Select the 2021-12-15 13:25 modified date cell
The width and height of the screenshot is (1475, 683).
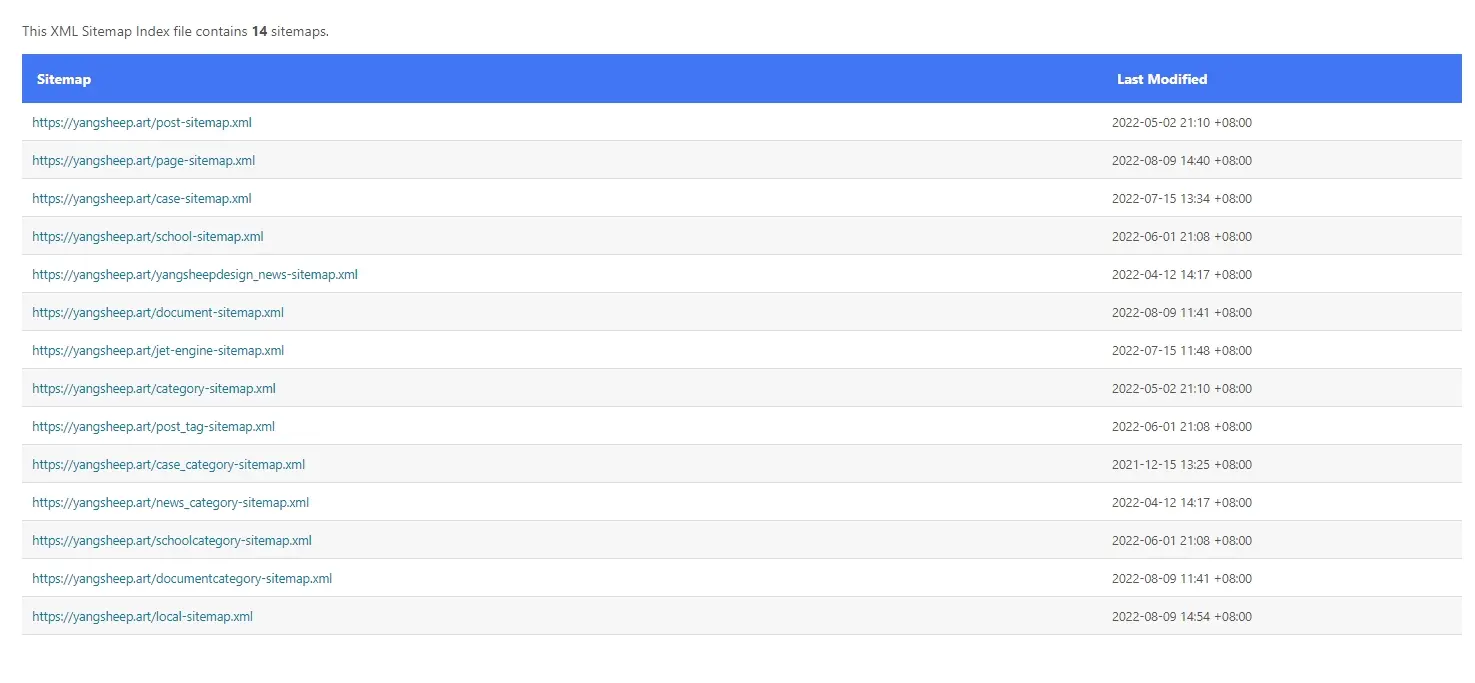pyautogui.click(x=1182, y=464)
